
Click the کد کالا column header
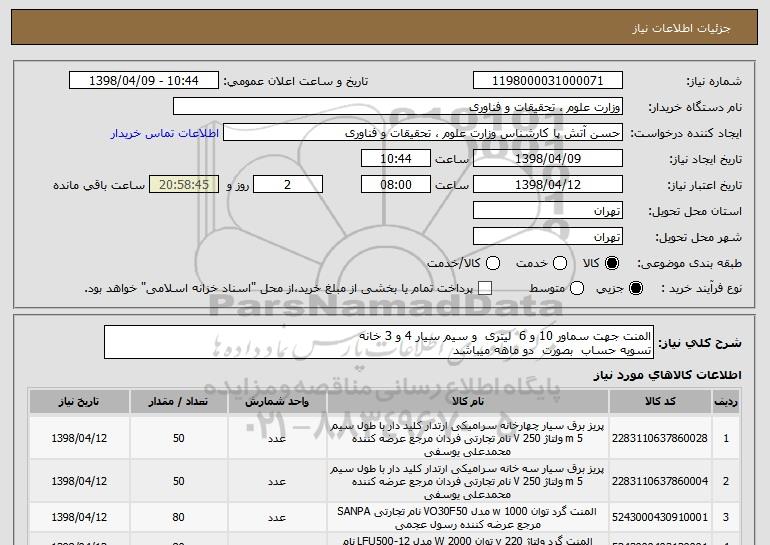660,402
